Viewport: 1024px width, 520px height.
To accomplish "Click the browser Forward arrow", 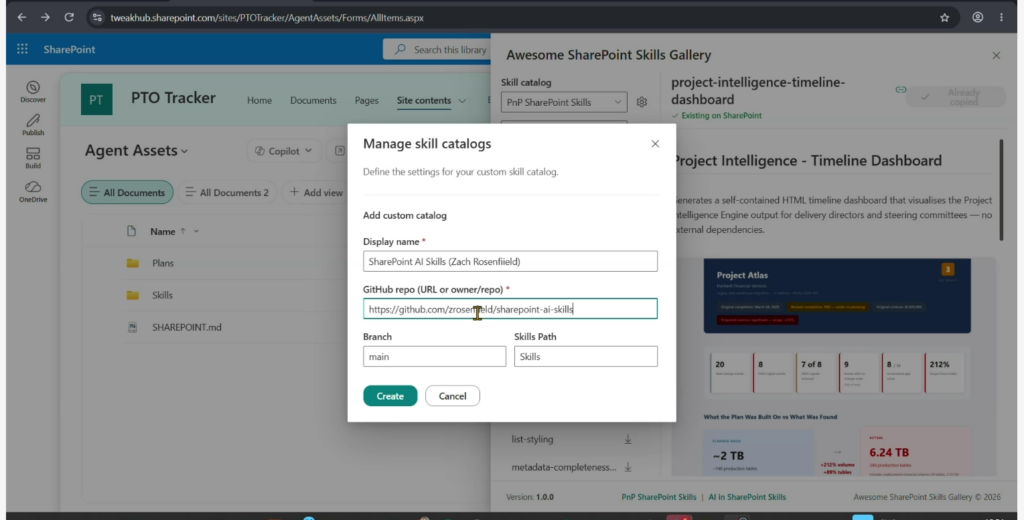I will point(45,18).
